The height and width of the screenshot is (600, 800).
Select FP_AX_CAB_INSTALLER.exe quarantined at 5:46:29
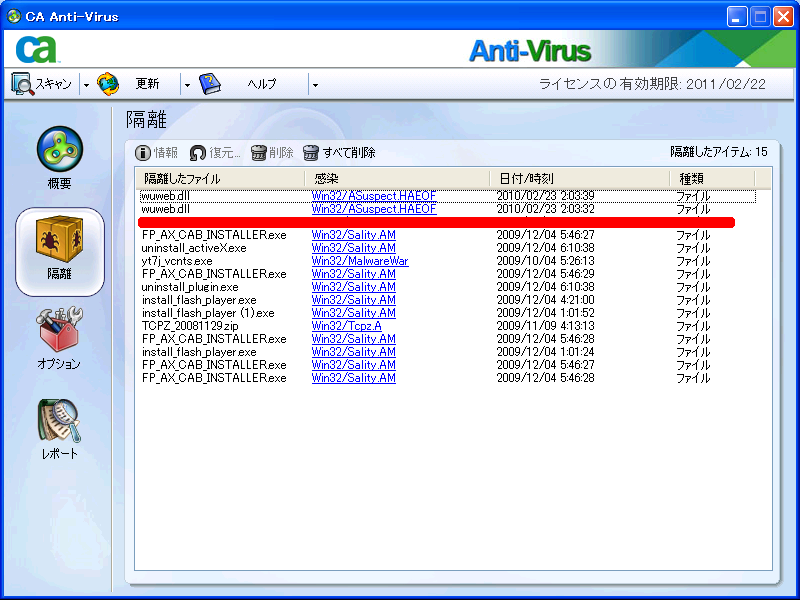[x=447, y=274]
